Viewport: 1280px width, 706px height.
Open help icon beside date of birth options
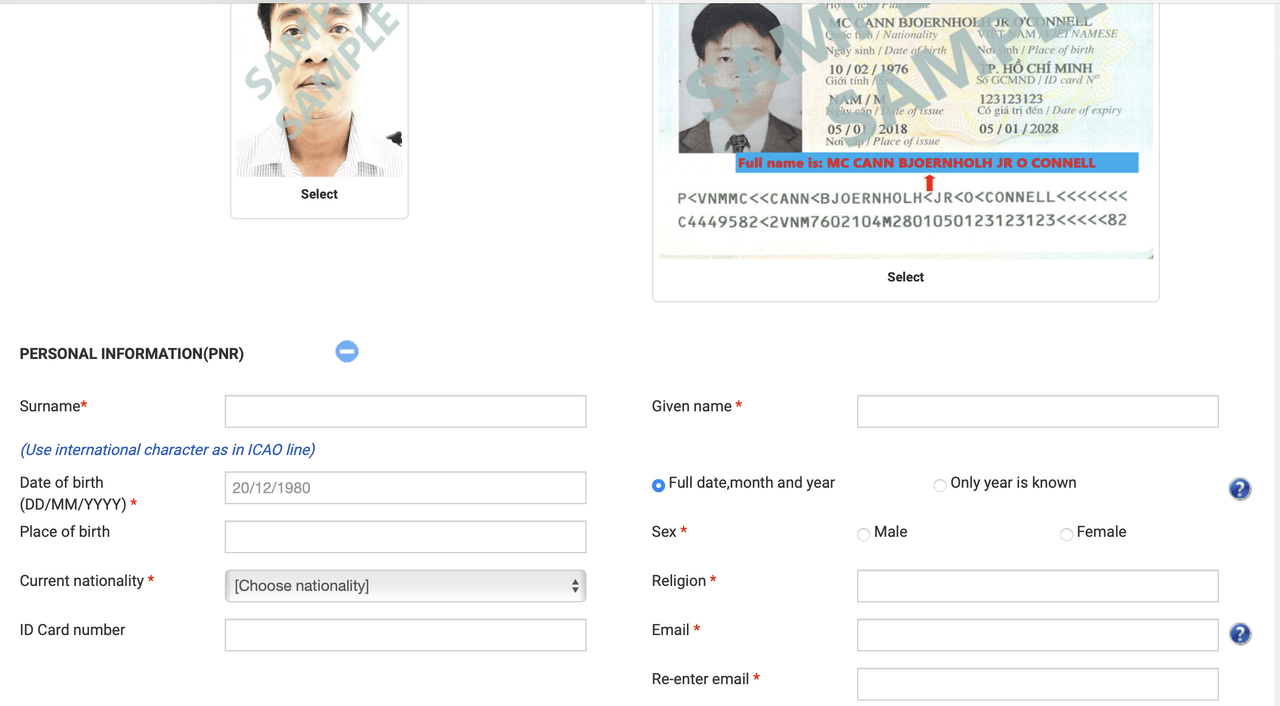1240,489
